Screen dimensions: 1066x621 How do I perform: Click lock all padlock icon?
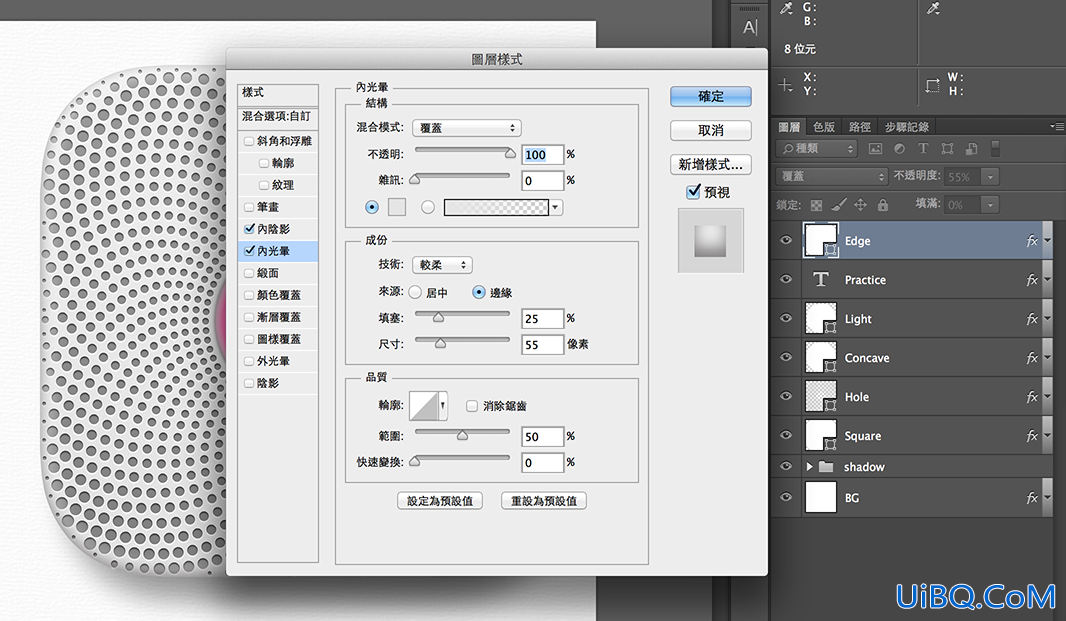pos(882,204)
